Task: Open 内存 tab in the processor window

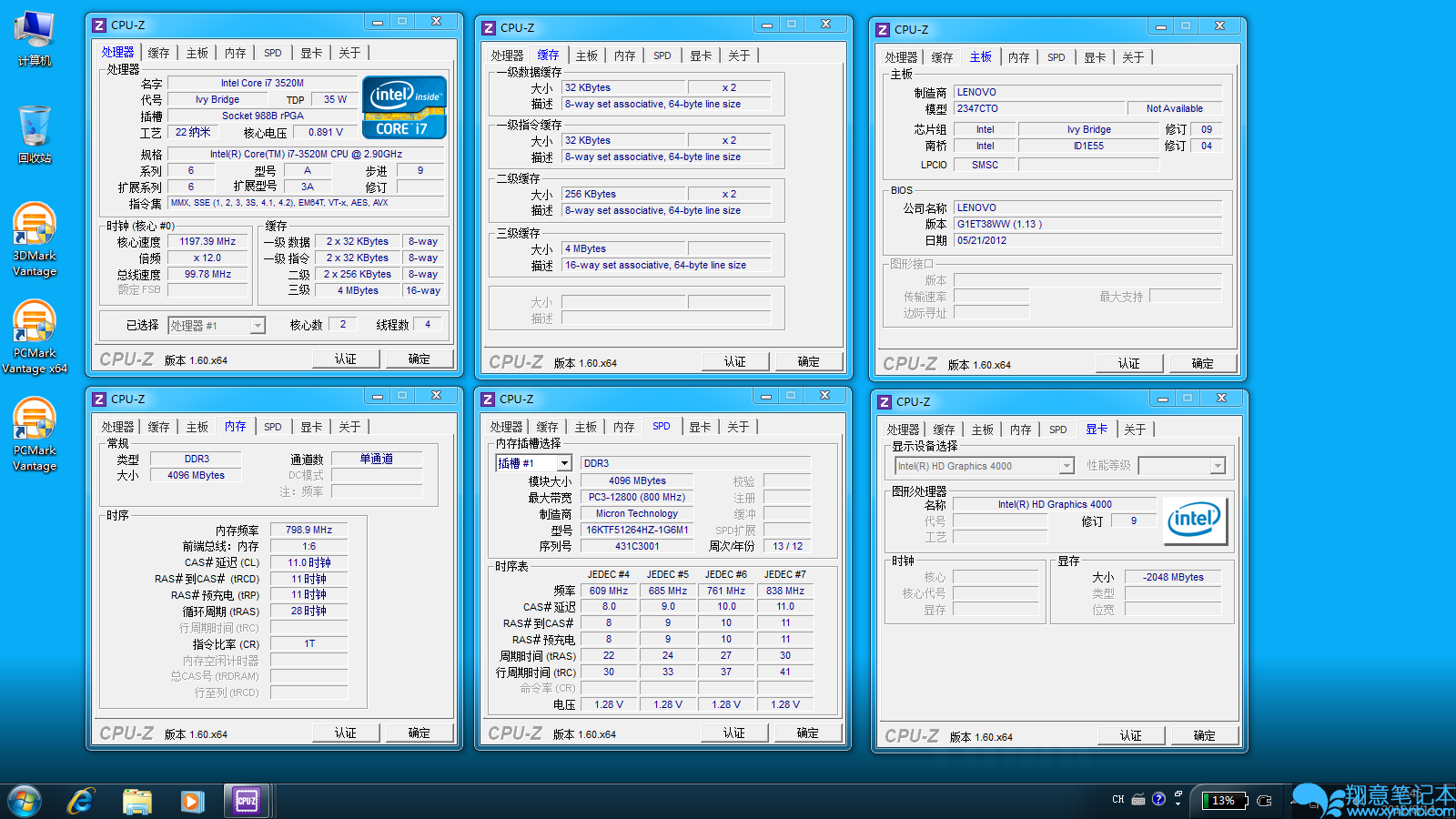Action: 235,53
